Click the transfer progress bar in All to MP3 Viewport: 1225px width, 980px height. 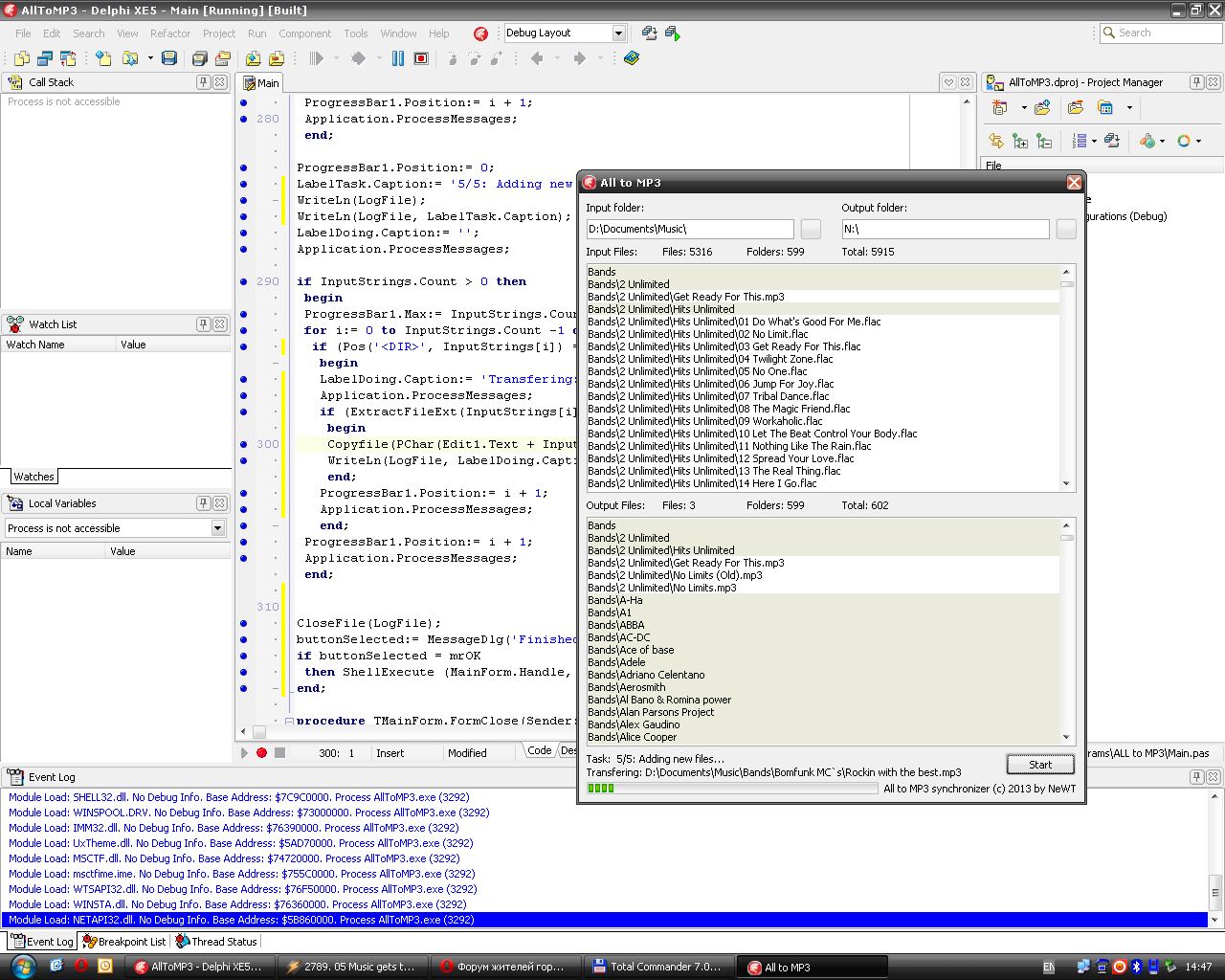[x=732, y=789]
